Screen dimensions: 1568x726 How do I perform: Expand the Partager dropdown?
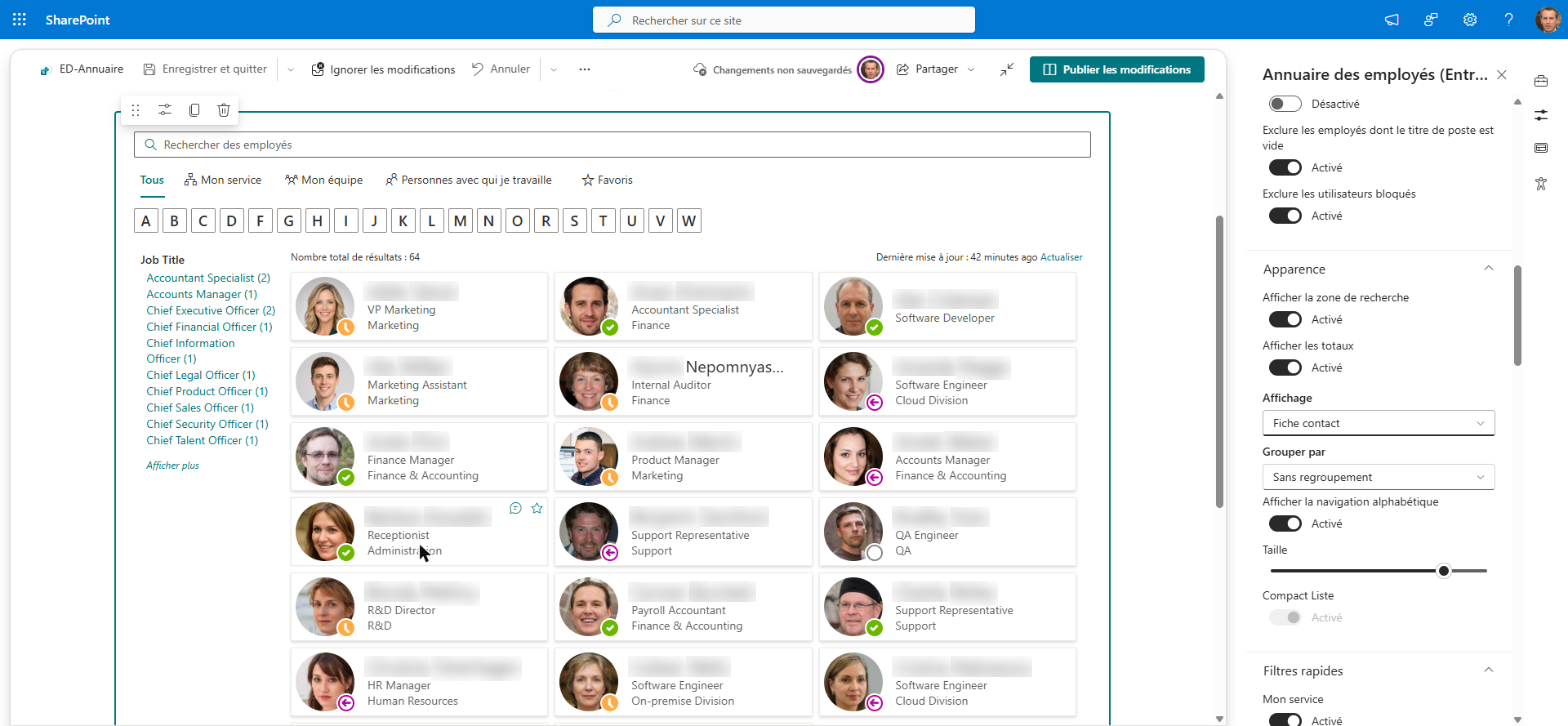coord(971,69)
